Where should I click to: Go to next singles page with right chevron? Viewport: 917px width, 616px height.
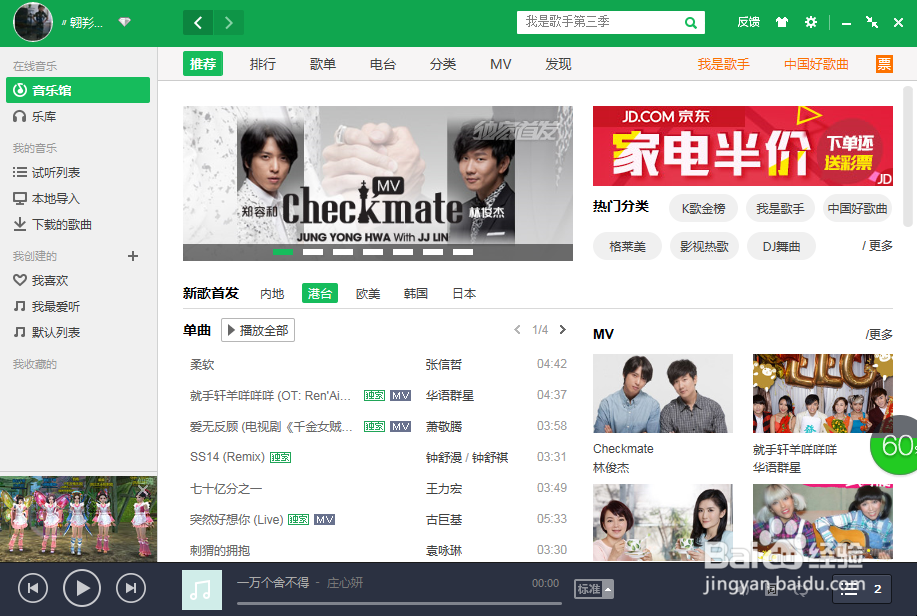click(x=562, y=329)
